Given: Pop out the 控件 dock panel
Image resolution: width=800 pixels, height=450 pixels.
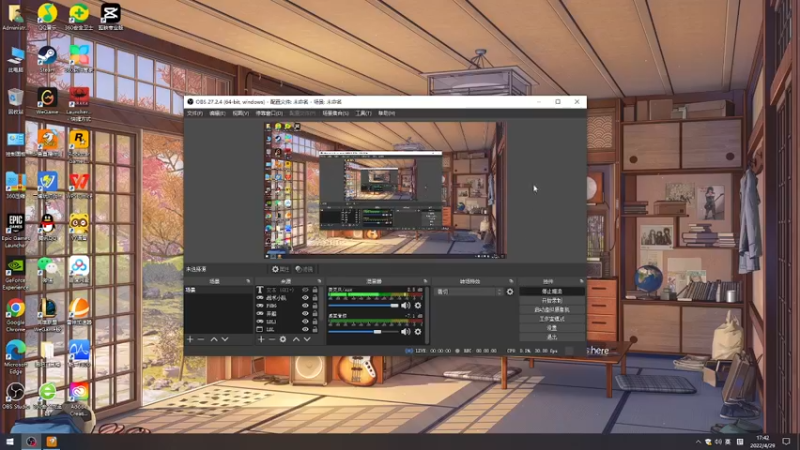Looking at the screenshot, I should coord(581,281).
